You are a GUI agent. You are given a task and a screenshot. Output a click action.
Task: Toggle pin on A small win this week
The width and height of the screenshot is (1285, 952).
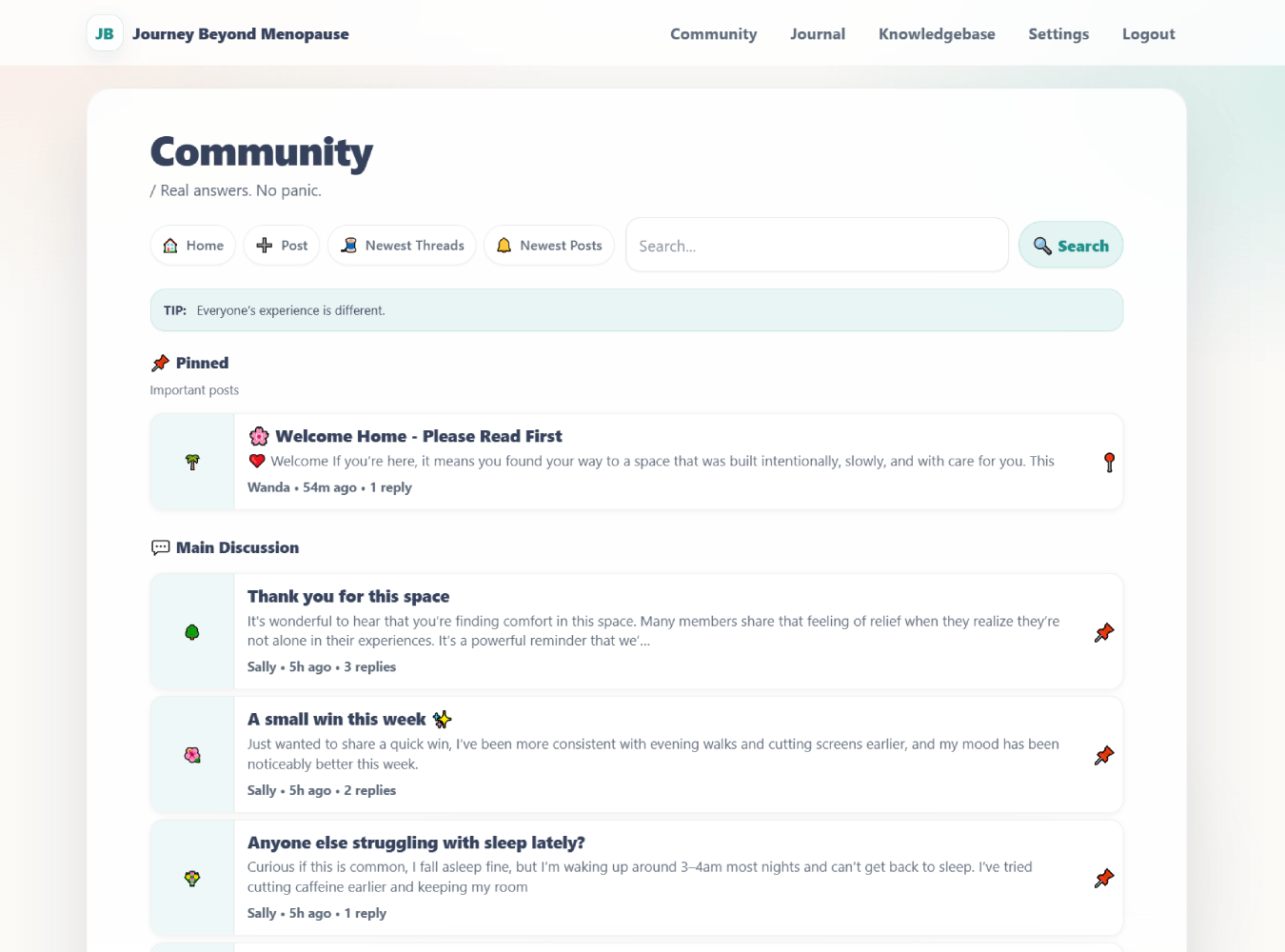tap(1104, 755)
